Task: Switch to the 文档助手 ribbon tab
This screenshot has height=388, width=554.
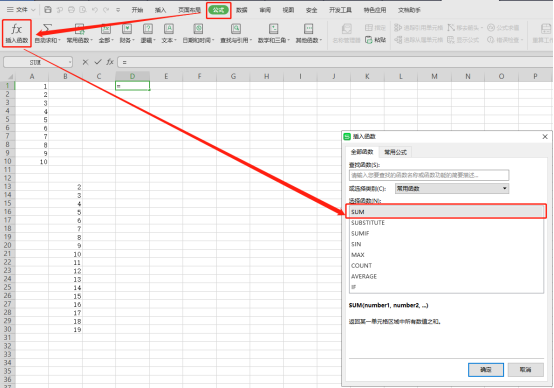Action: click(x=409, y=10)
